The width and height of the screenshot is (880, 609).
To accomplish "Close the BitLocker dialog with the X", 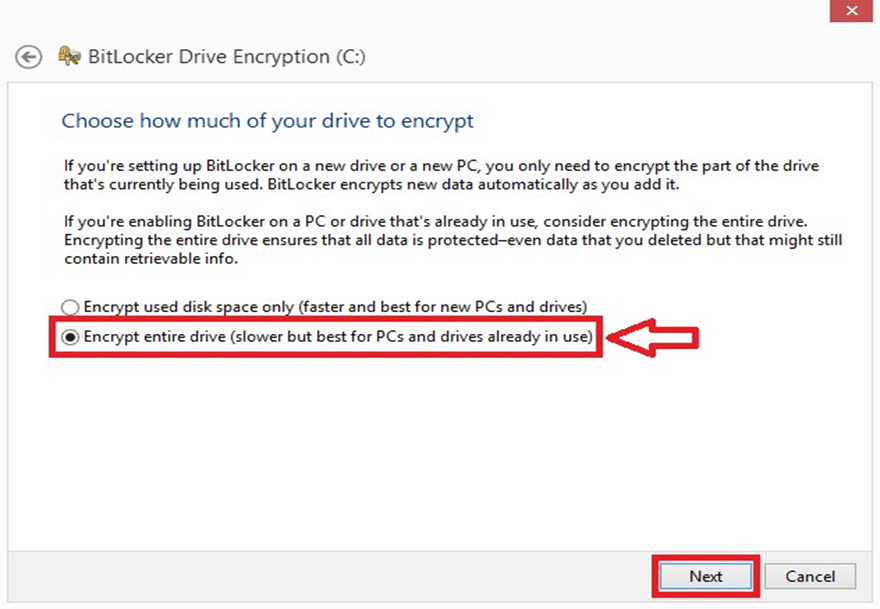I will [x=850, y=12].
